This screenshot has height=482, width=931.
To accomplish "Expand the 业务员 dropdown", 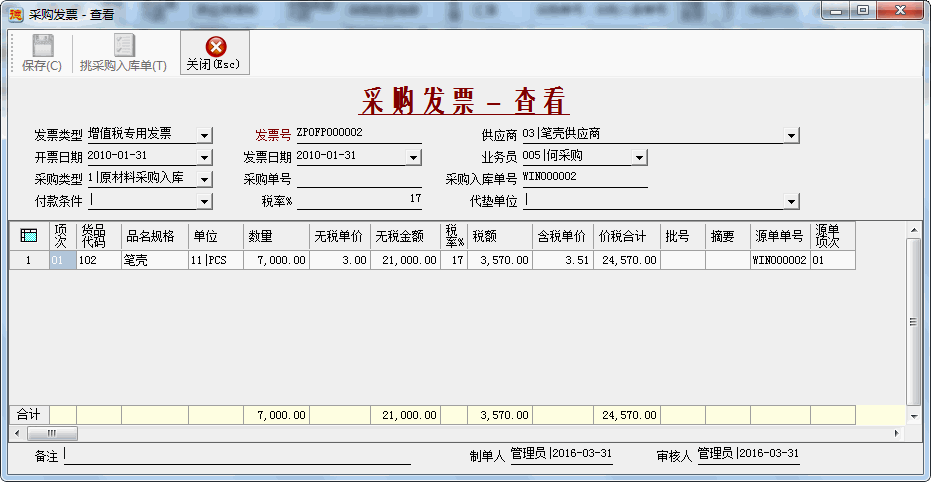I will tap(639, 157).
